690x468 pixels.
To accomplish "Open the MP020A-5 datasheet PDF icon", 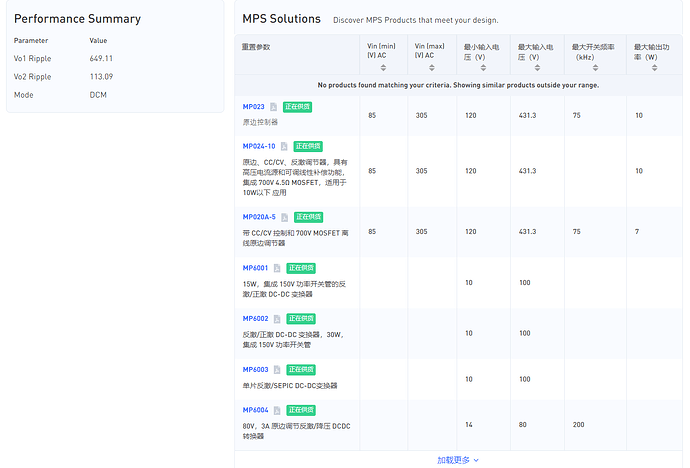I will (284, 217).
